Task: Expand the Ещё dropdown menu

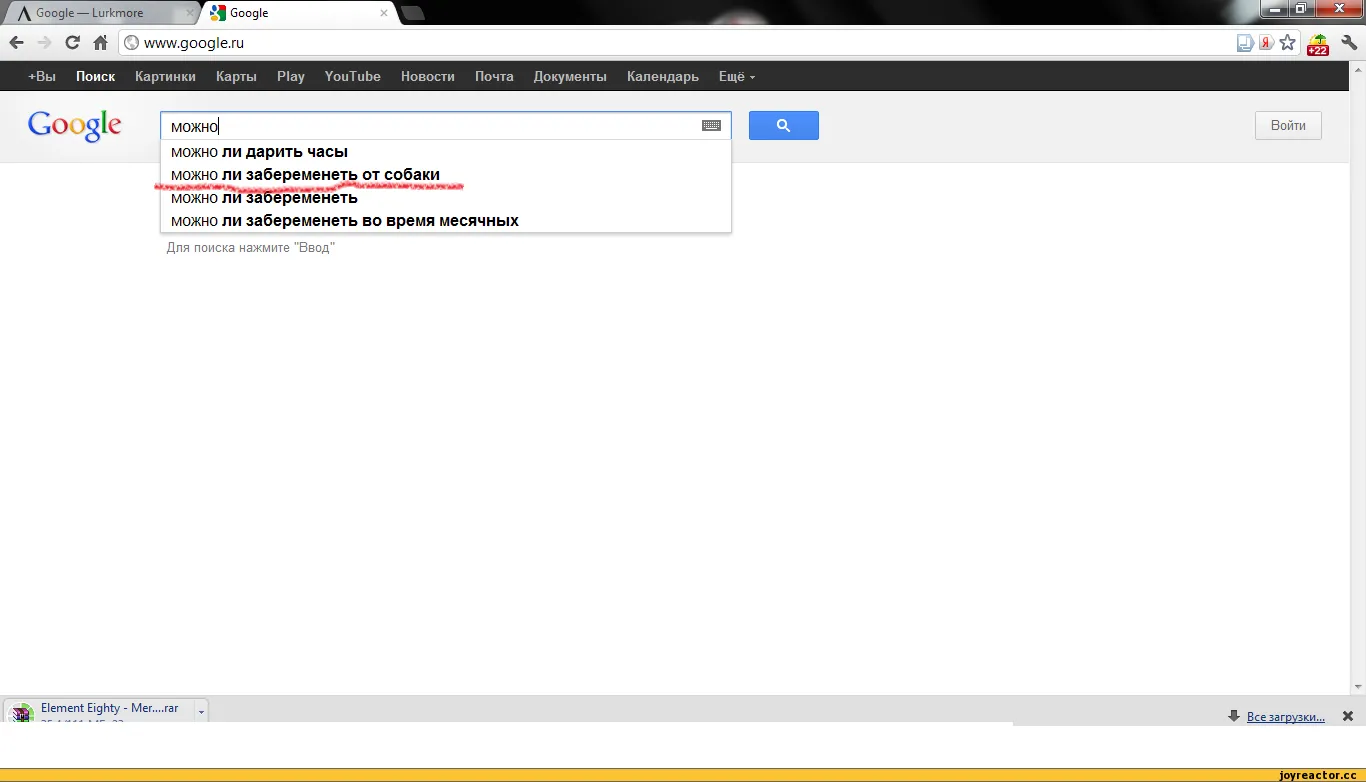Action: click(737, 76)
